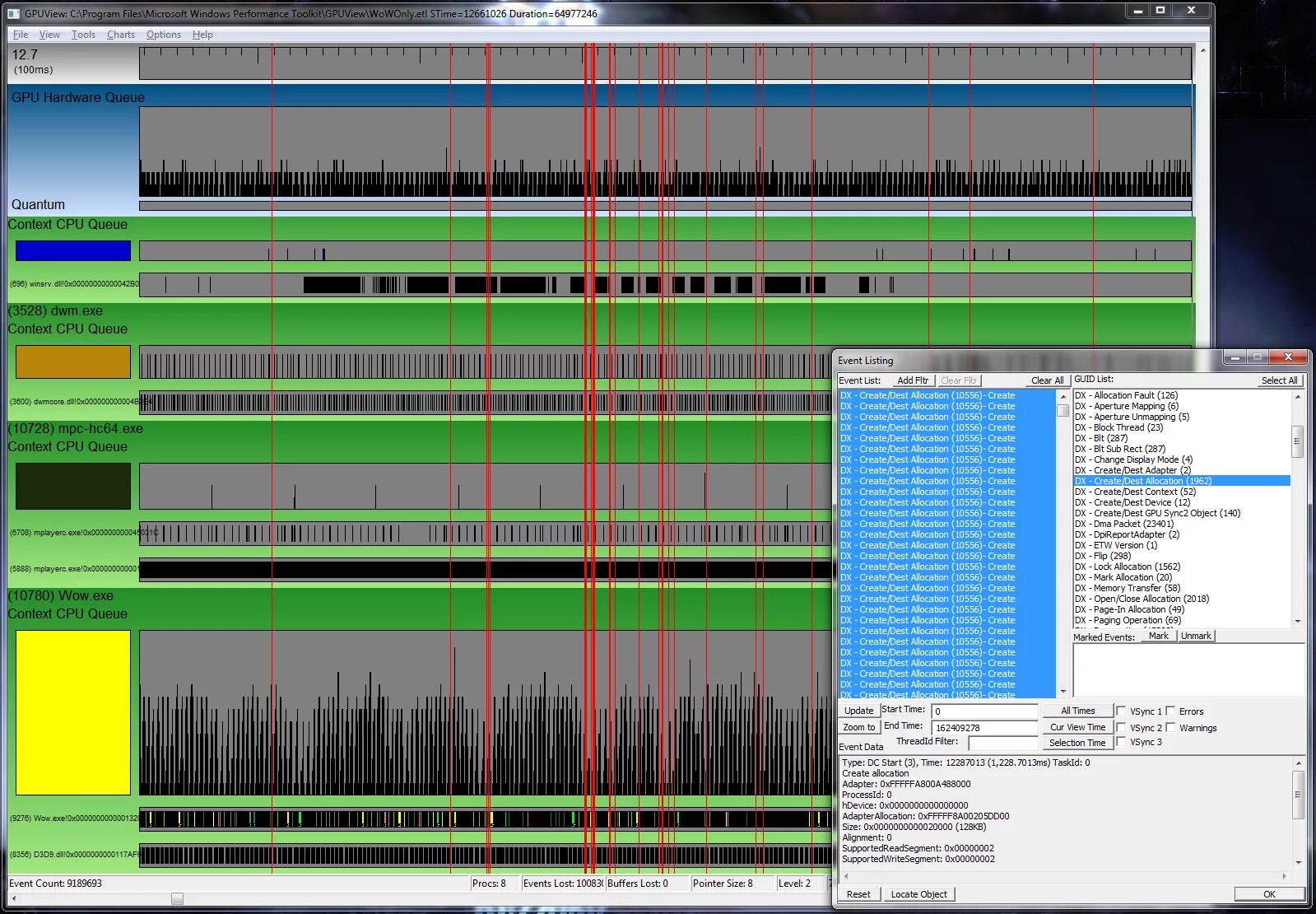Click the Unmark button

click(1196, 636)
